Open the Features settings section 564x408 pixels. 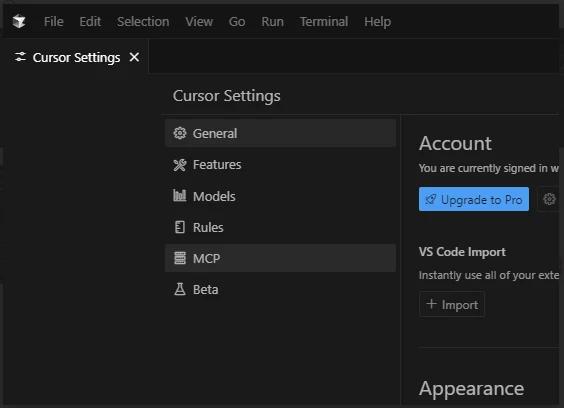point(280,164)
